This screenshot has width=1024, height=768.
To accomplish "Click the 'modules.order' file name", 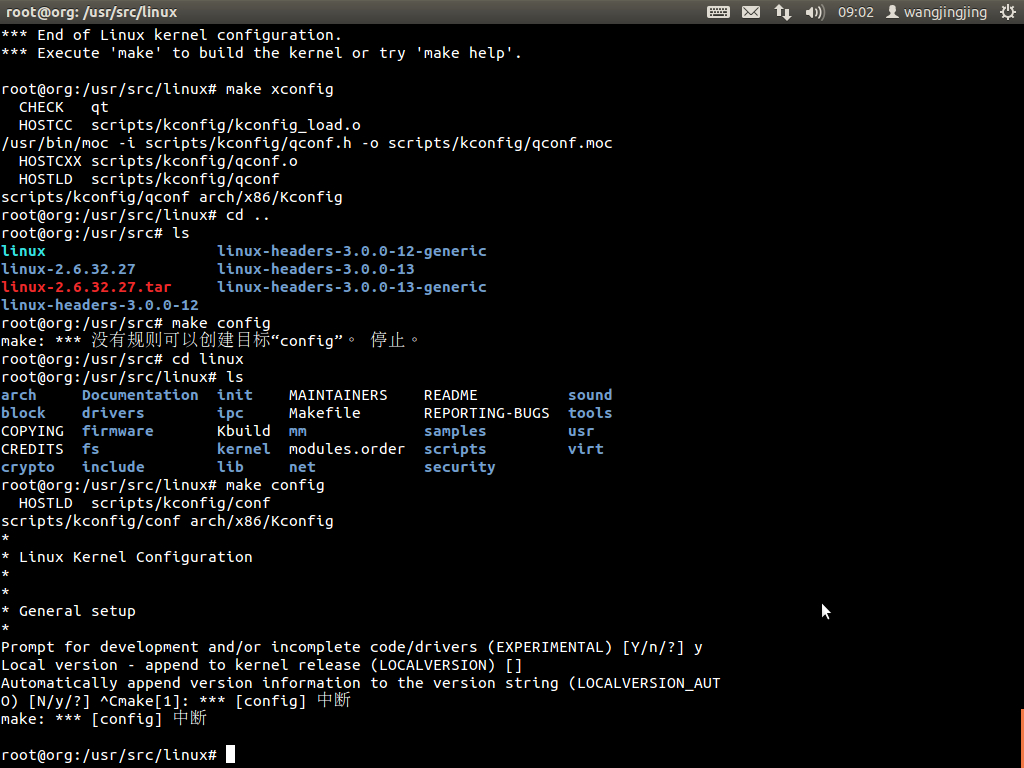I will (347, 449).
